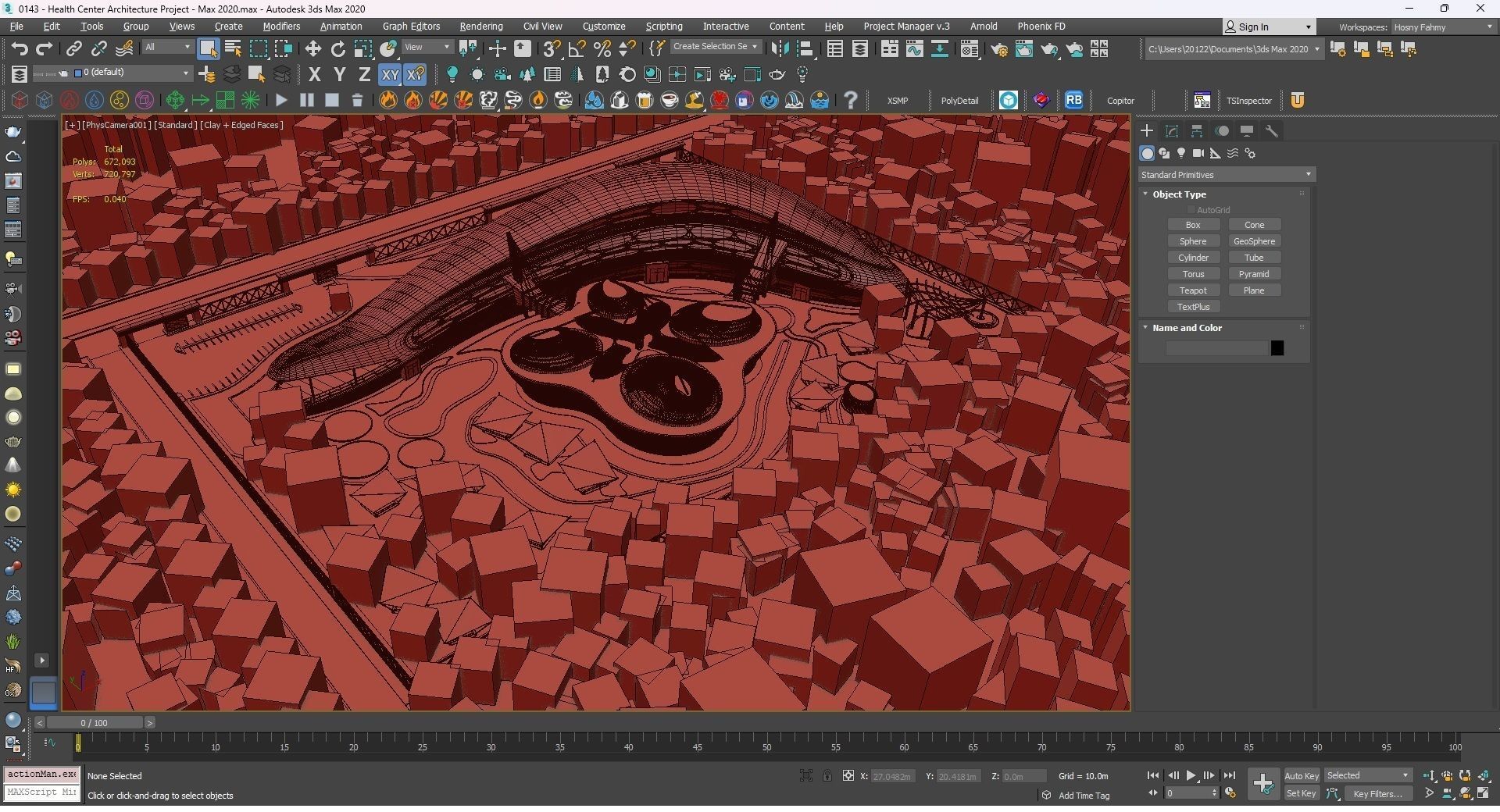
Task: Click the Set Key button
Action: coord(1302,794)
